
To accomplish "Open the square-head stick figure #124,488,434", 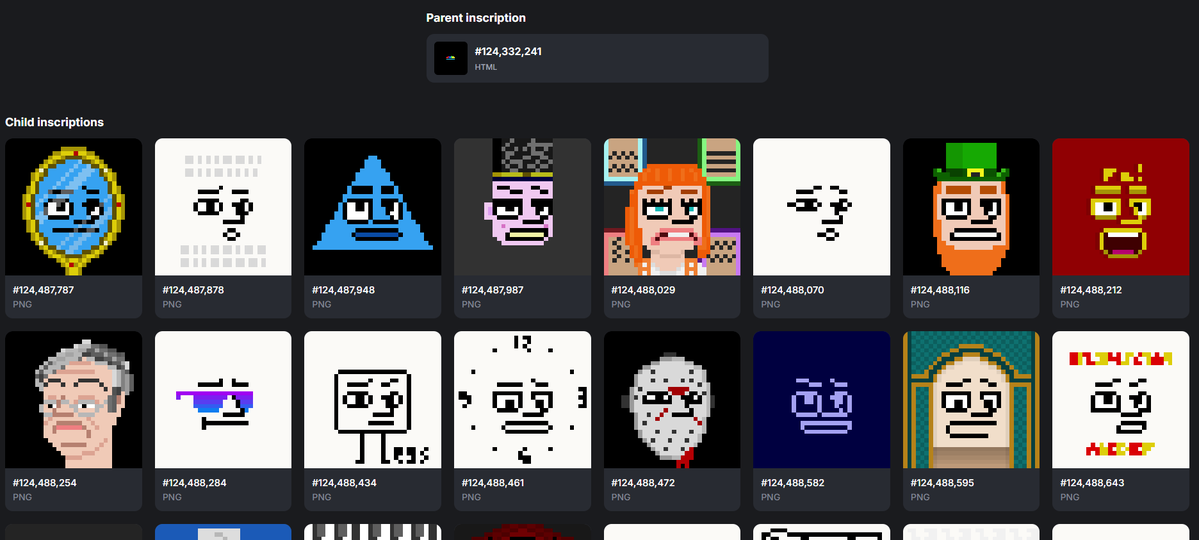I will pos(372,399).
